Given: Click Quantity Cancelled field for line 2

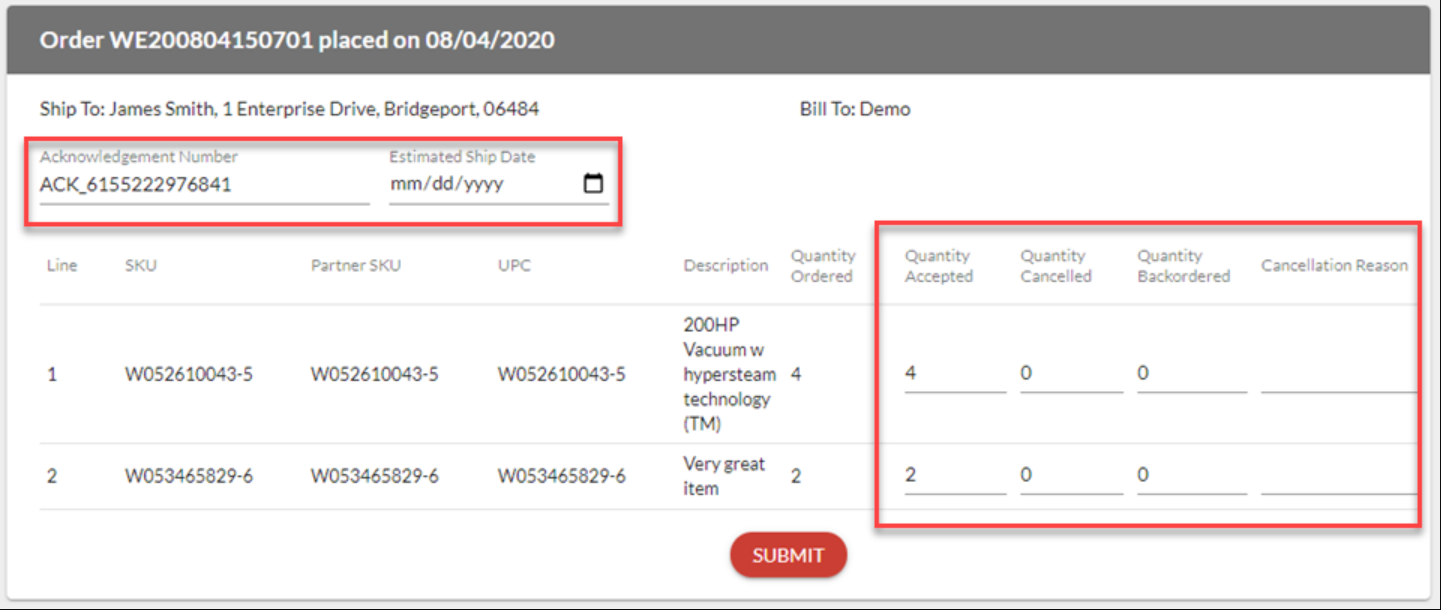Looking at the screenshot, I should (1070, 476).
